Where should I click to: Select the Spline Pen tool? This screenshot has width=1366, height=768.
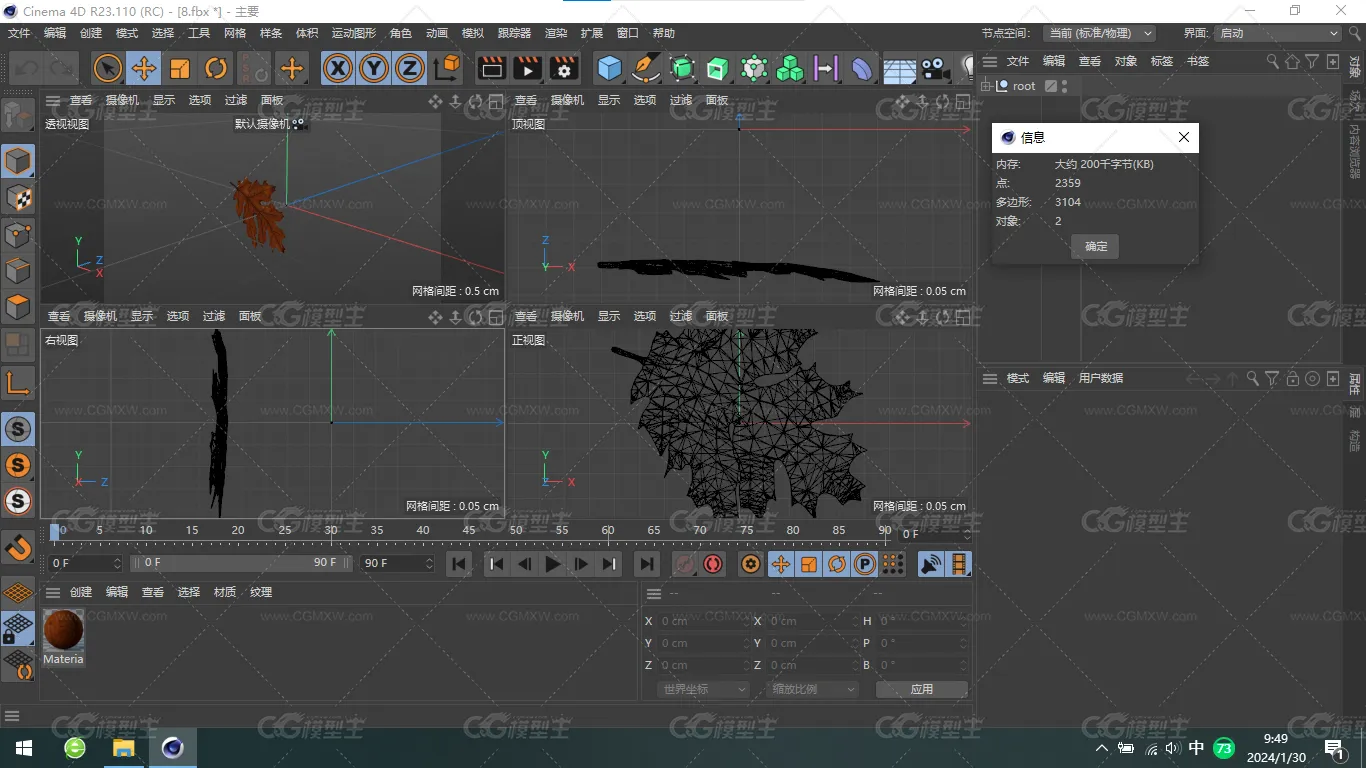646,68
